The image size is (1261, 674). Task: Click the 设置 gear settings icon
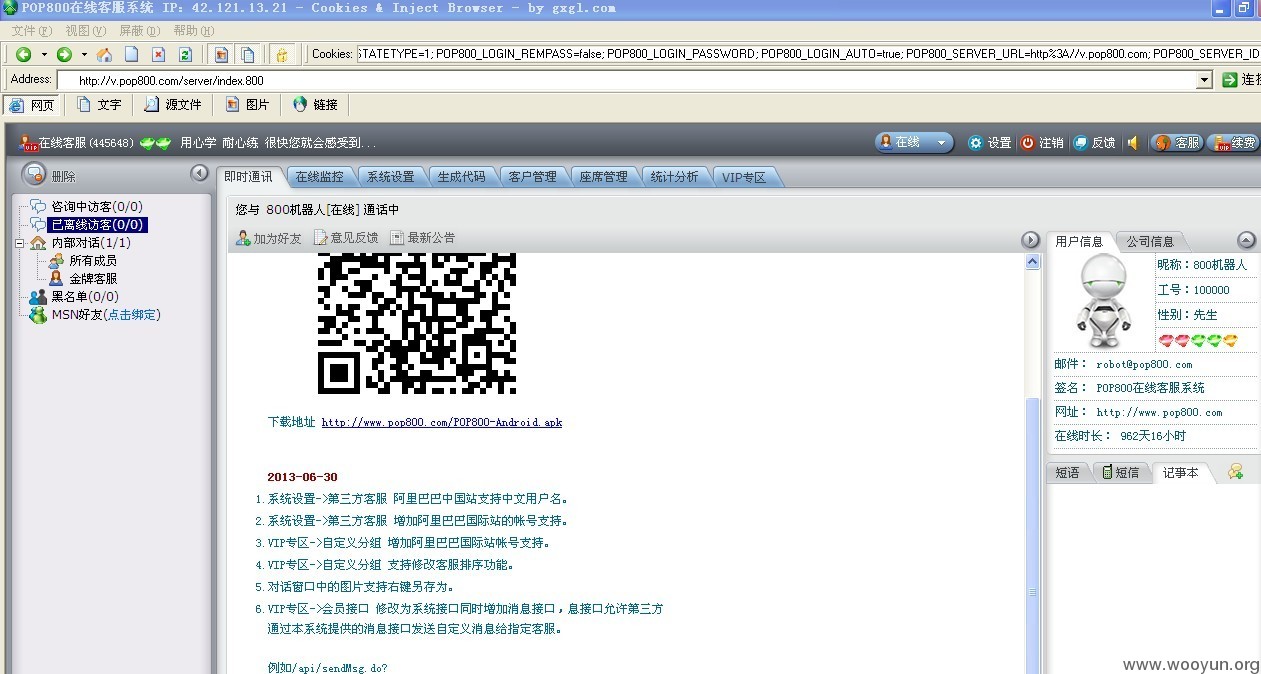(976, 143)
